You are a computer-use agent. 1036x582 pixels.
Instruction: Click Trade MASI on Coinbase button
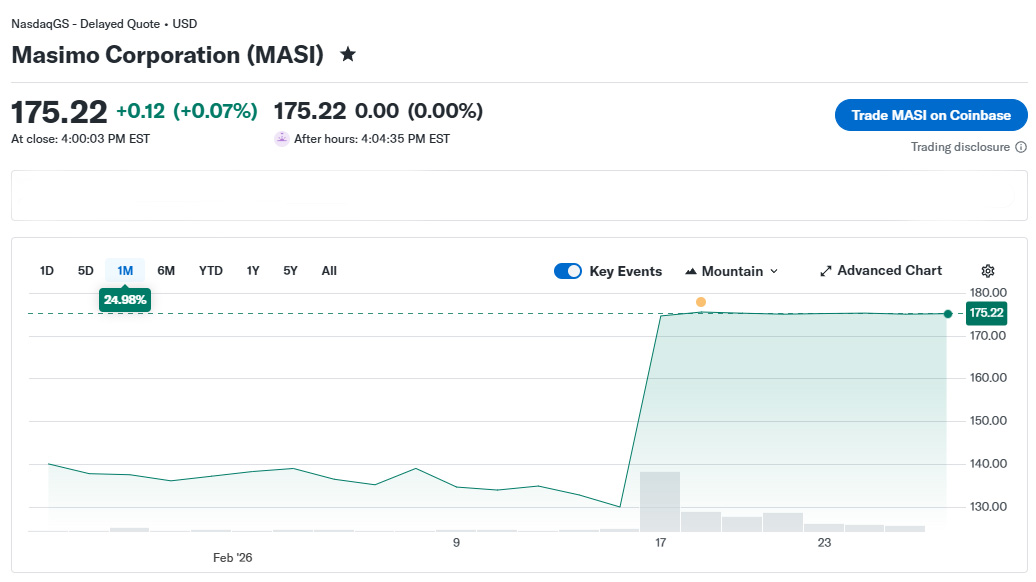(x=931, y=115)
